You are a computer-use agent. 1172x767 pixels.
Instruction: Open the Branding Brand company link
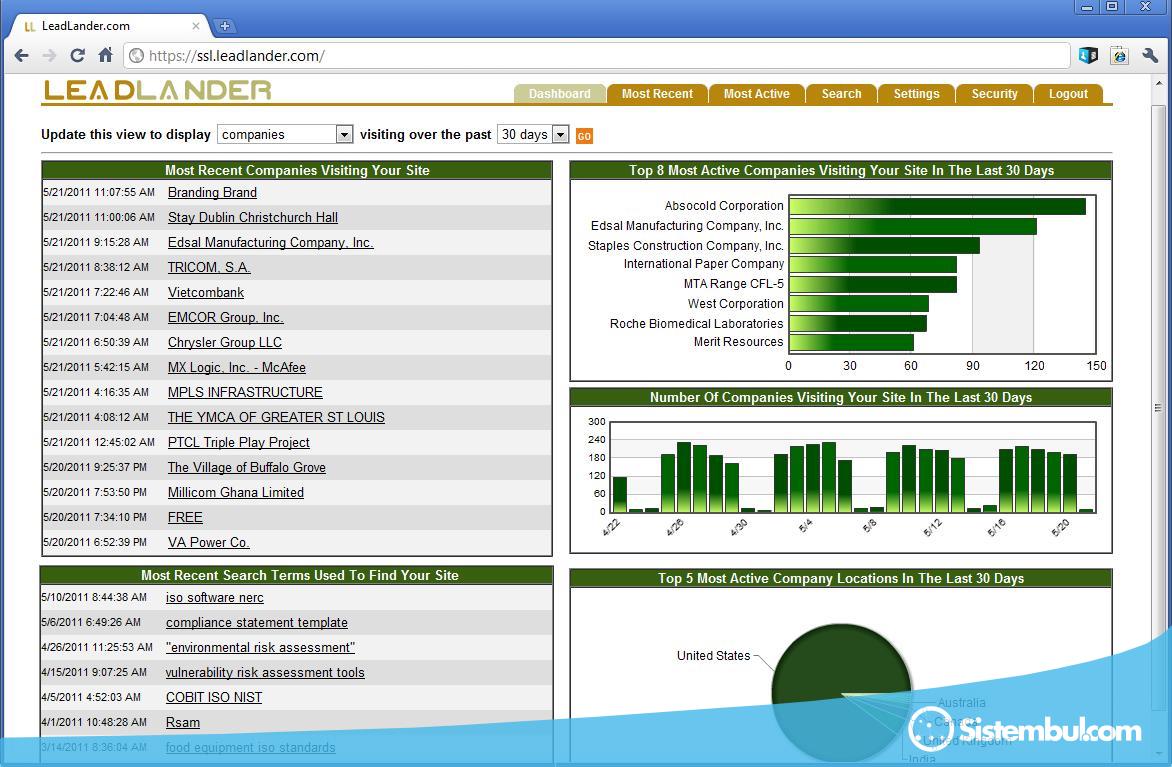pos(212,192)
